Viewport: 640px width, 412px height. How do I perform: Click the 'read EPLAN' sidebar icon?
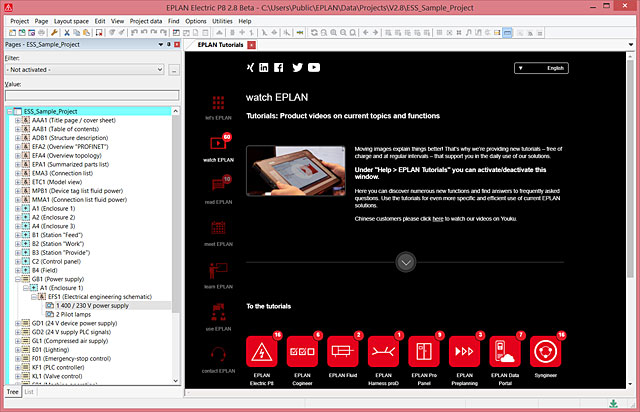[218, 187]
